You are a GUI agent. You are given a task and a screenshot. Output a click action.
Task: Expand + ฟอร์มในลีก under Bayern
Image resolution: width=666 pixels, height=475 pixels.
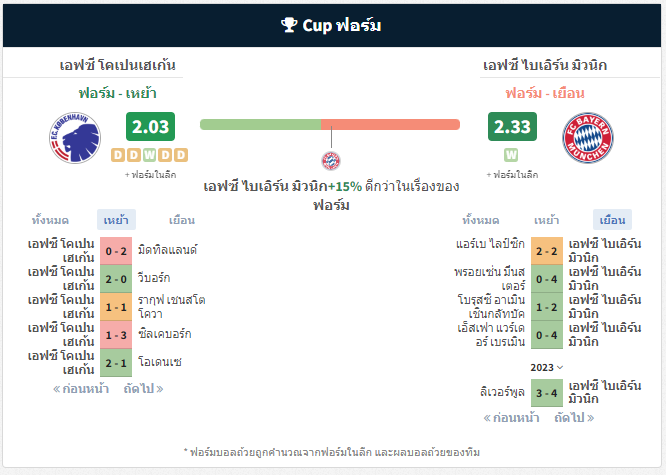pyautogui.click(x=512, y=175)
